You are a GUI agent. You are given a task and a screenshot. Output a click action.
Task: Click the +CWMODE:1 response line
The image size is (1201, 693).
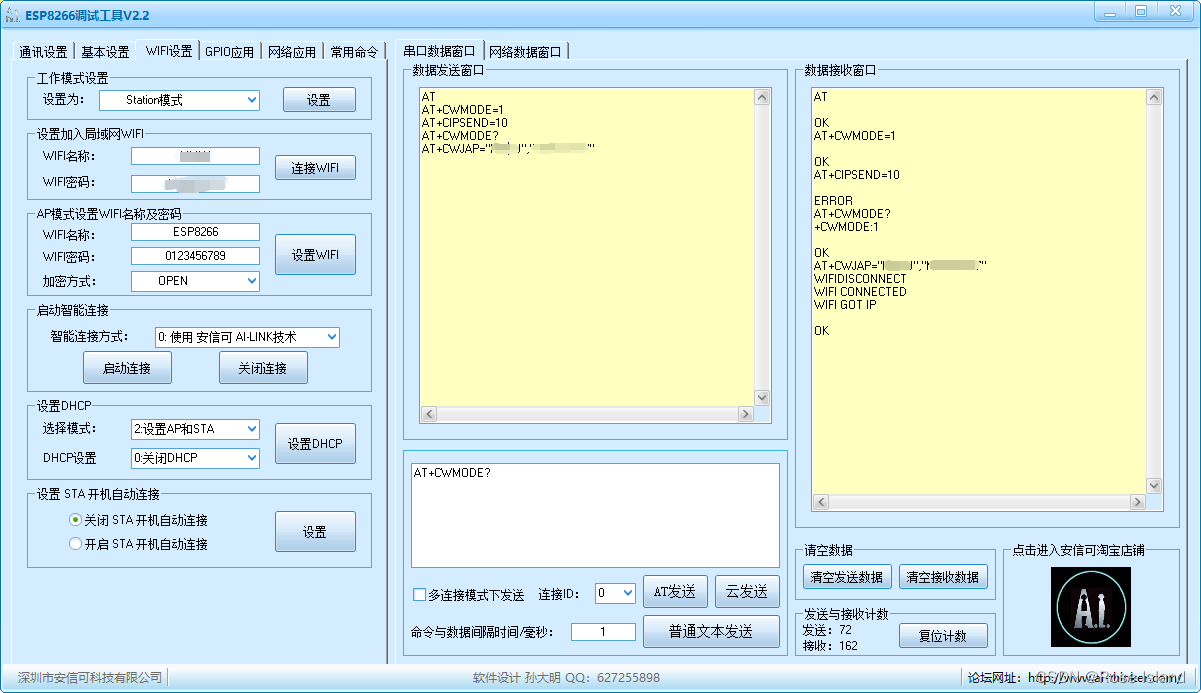846,227
